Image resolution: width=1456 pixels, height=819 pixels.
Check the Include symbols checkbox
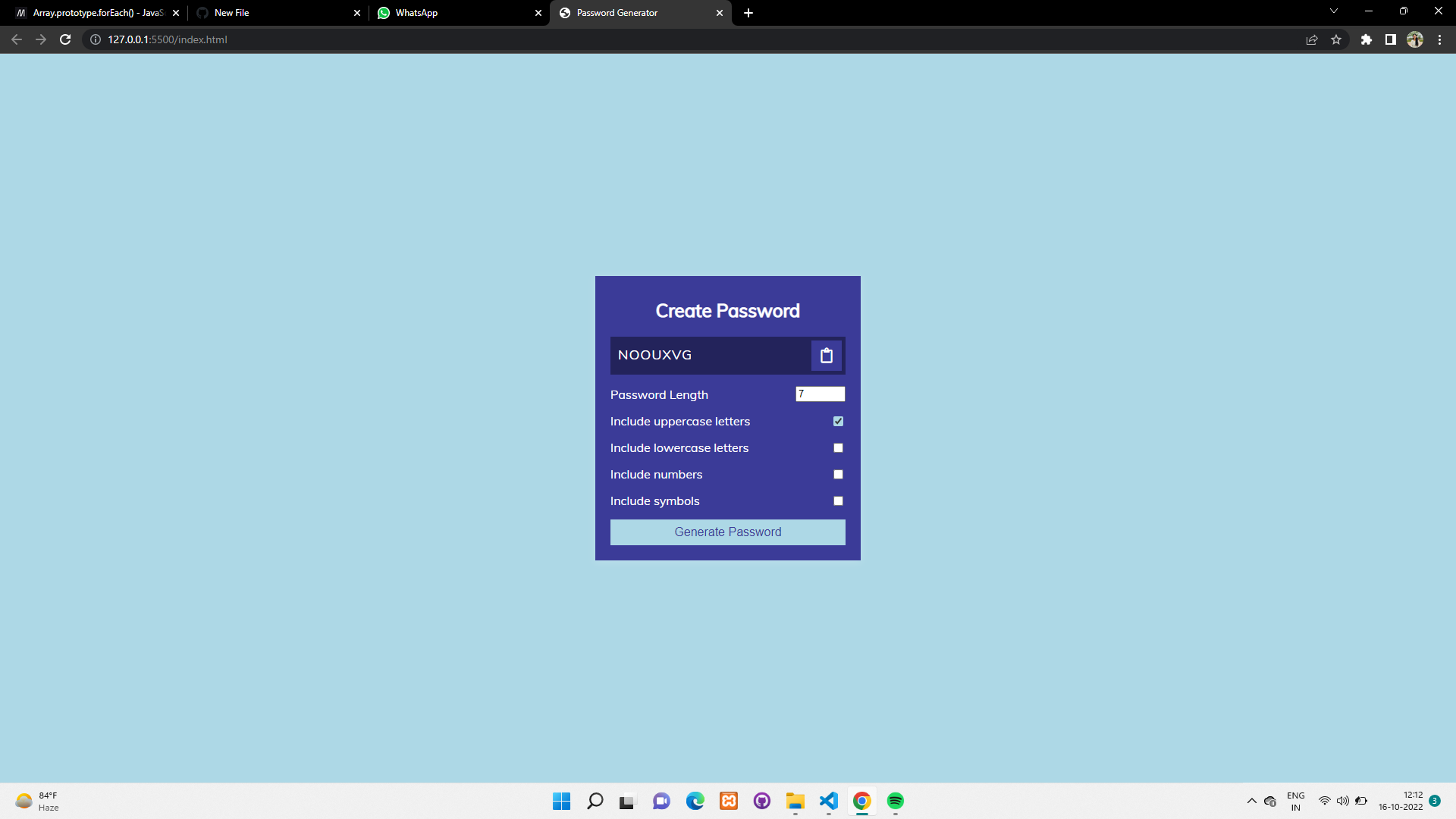point(838,501)
